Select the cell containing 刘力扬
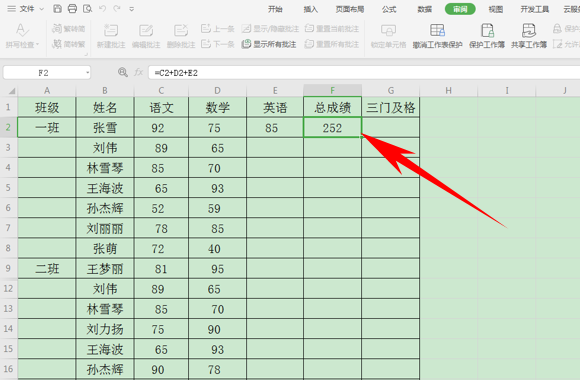 pyautogui.click(x=105, y=329)
